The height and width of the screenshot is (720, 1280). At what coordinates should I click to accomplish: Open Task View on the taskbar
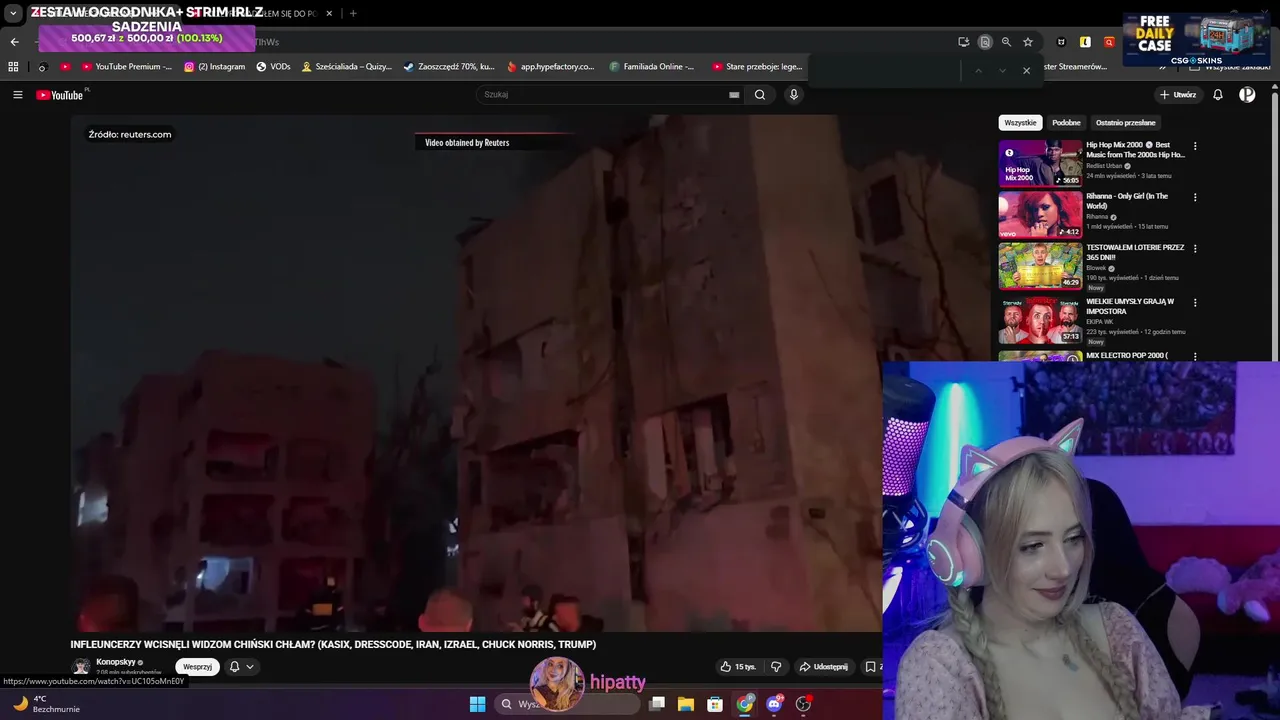657,704
